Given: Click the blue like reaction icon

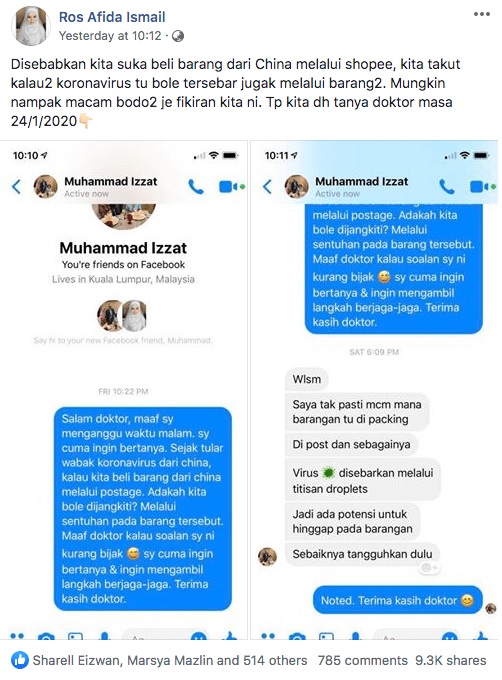Looking at the screenshot, I should tap(20, 660).
